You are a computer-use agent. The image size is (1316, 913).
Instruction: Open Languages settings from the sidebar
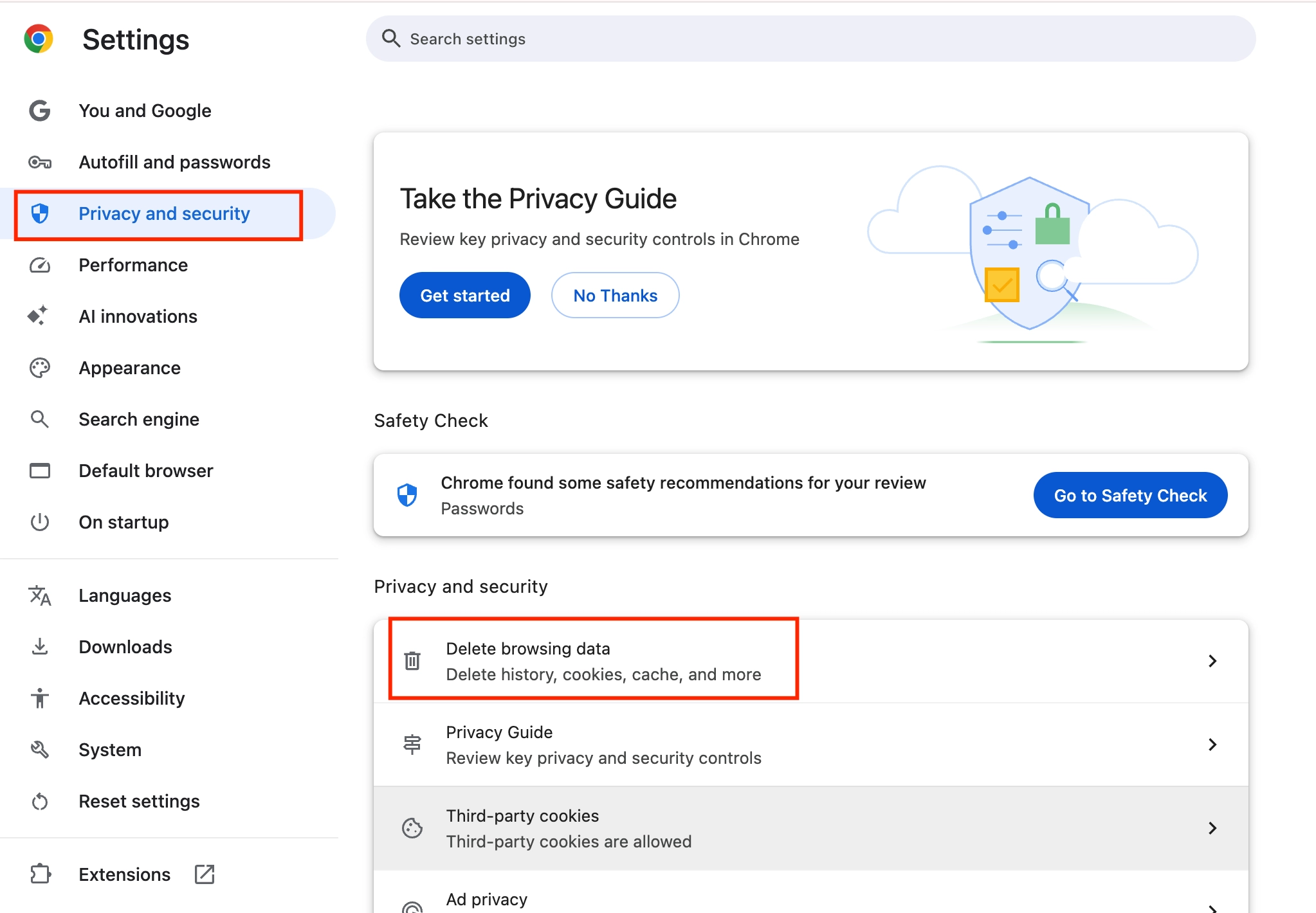(x=125, y=595)
